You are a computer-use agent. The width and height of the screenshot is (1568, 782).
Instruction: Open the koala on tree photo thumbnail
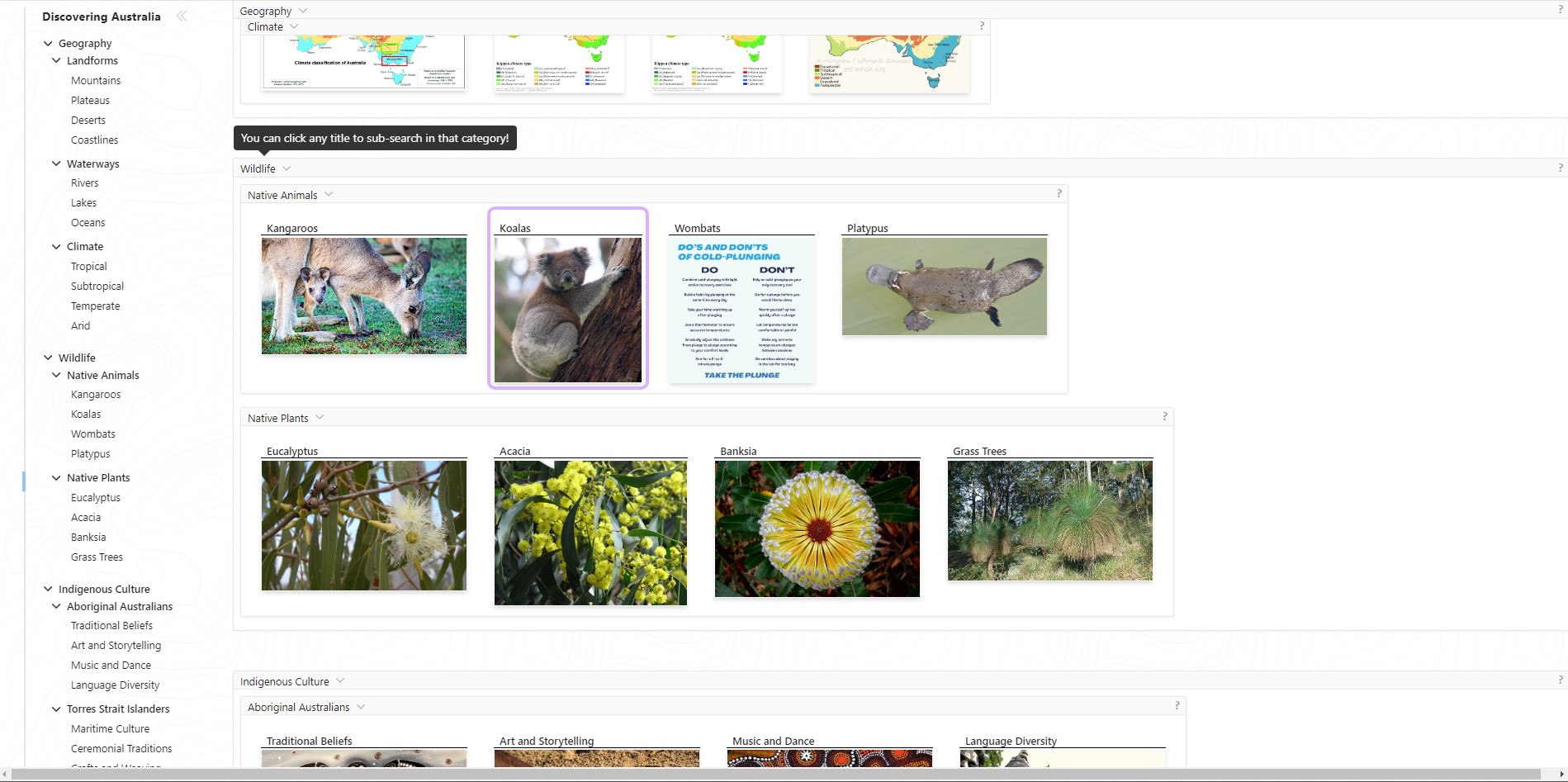(568, 310)
